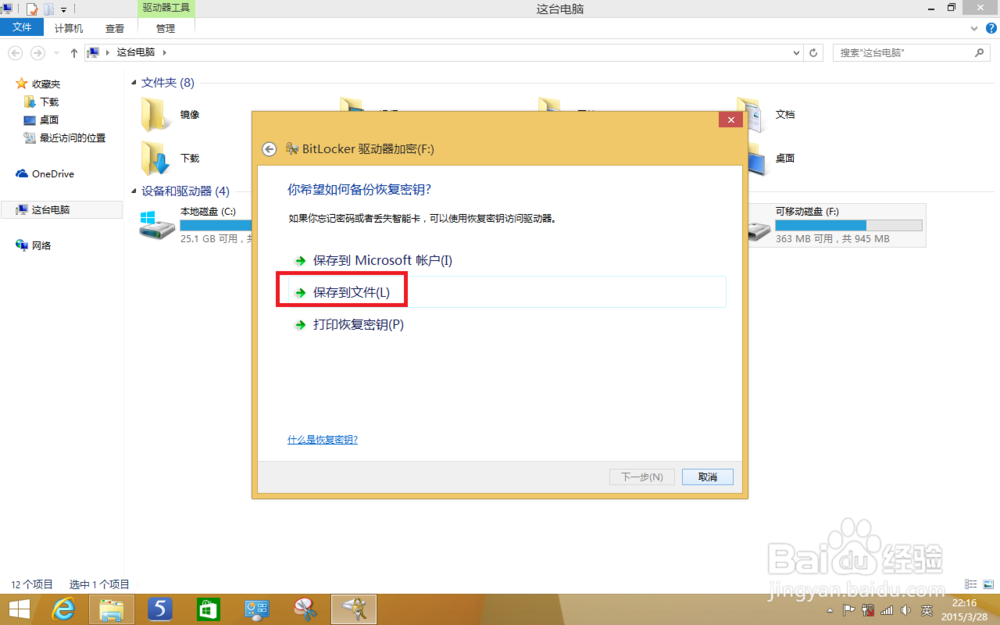Click the BitLocker keys taskbar button

tap(353, 609)
